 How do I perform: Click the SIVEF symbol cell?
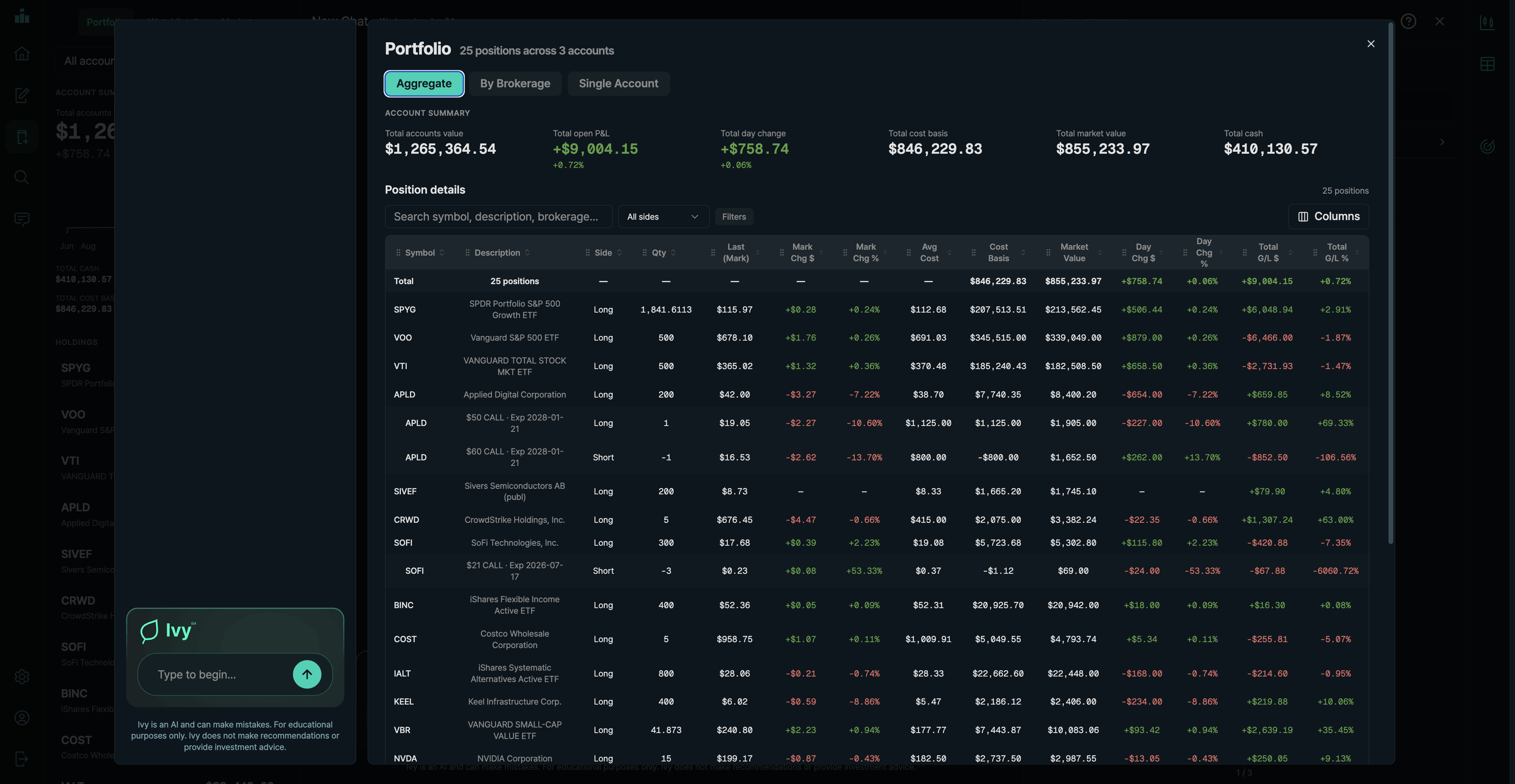405,491
